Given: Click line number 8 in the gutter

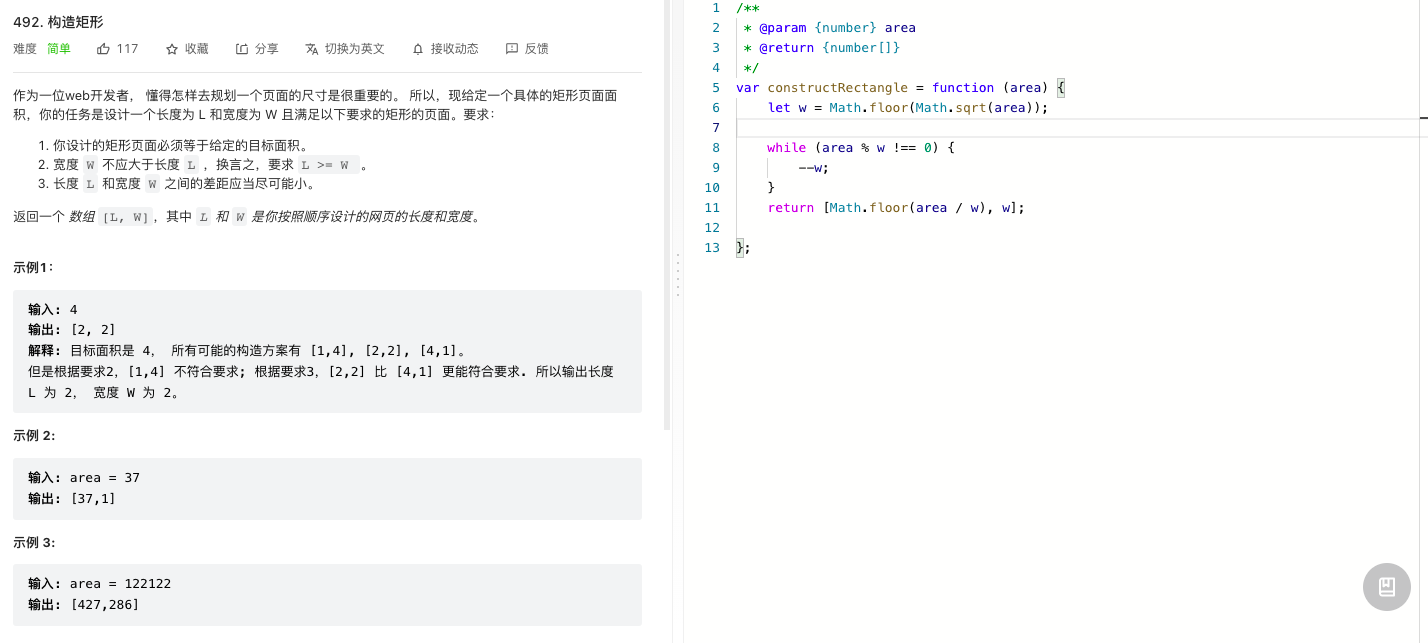Looking at the screenshot, I should [x=715, y=147].
